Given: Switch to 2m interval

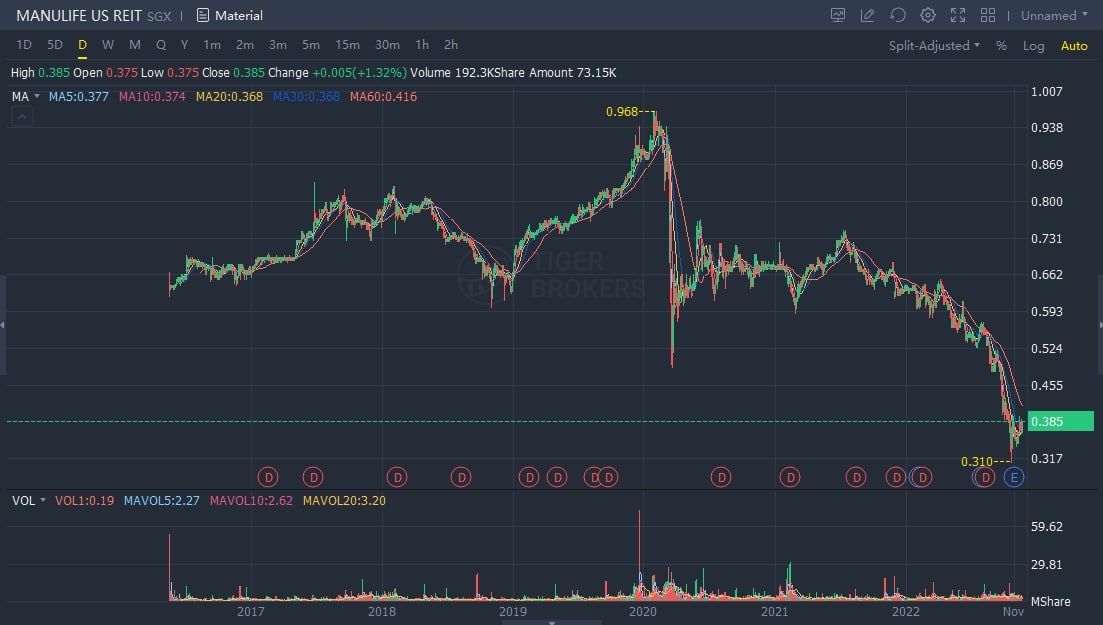Looking at the screenshot, I should [245, 44].
